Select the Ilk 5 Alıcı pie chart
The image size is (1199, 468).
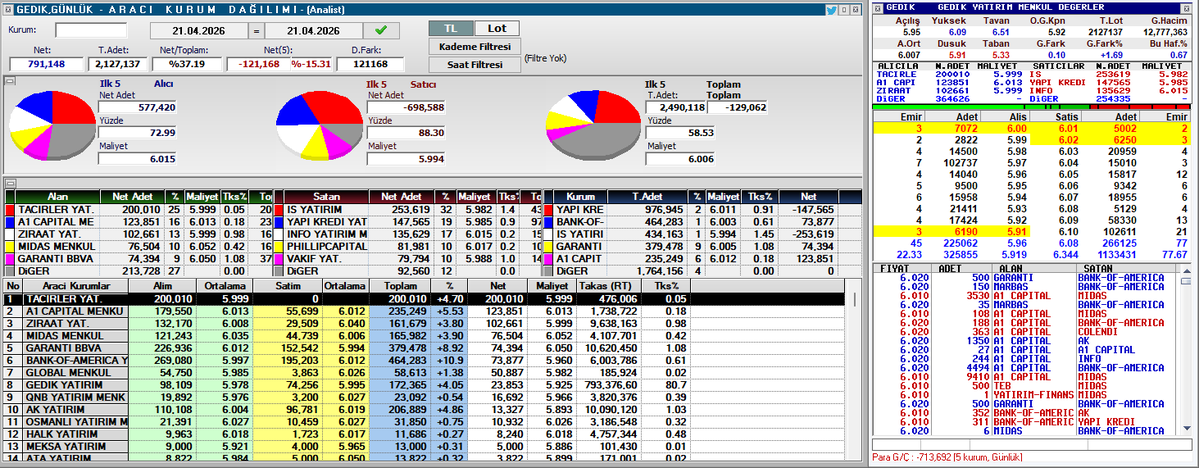51,126
